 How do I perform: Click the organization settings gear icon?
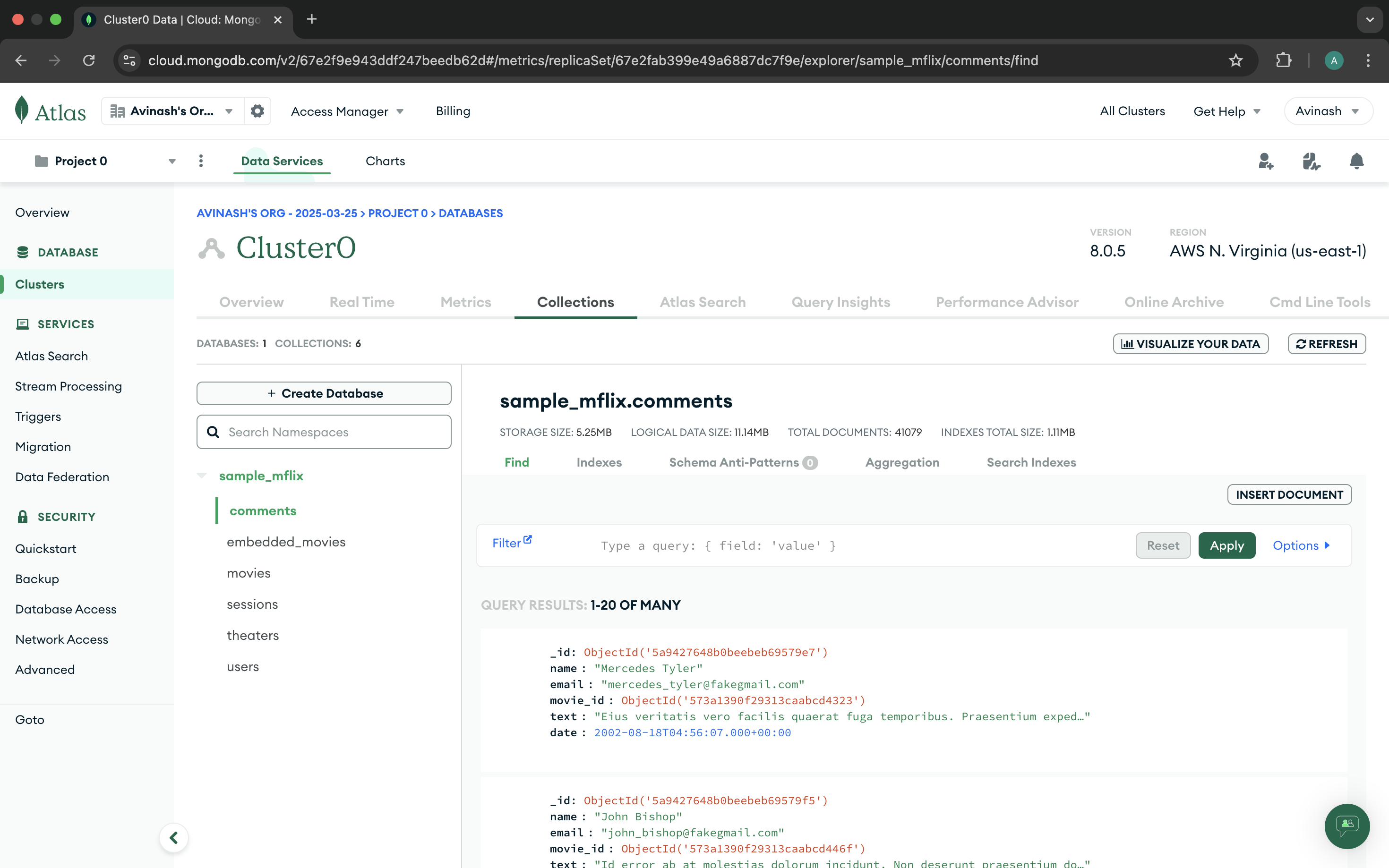tap(257, 111)
